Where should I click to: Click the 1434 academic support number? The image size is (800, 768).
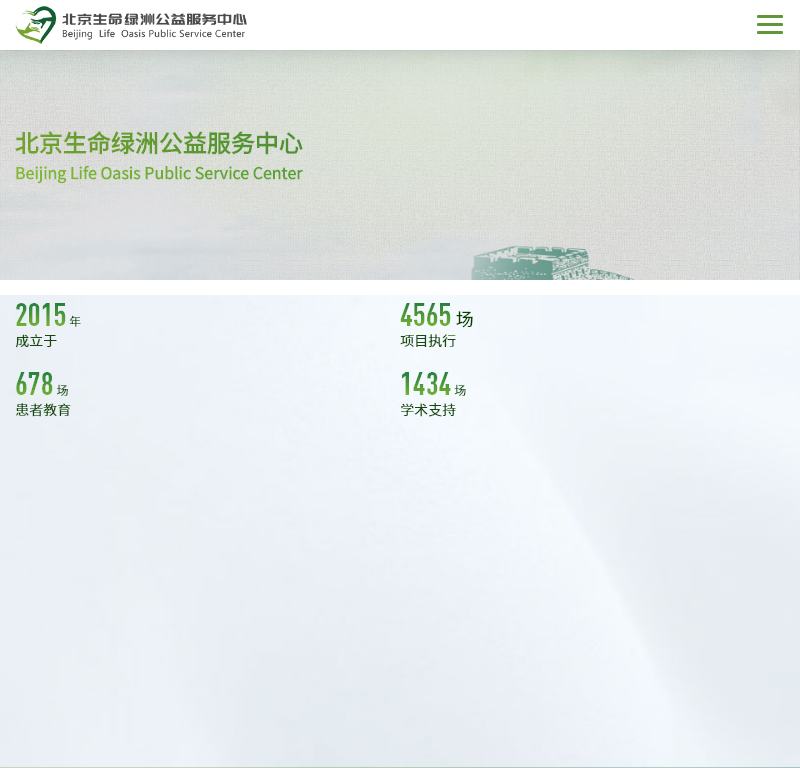coord(426,384)
